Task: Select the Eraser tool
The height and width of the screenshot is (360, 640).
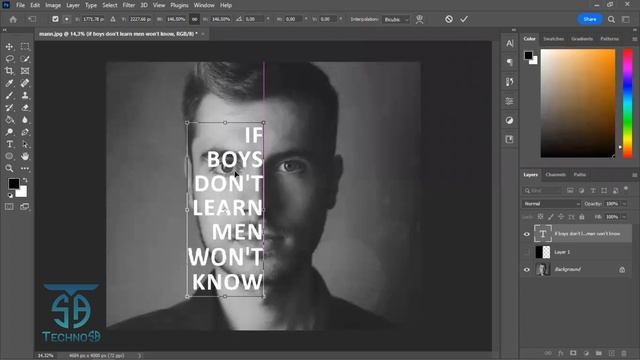Action: click(25, 108)
